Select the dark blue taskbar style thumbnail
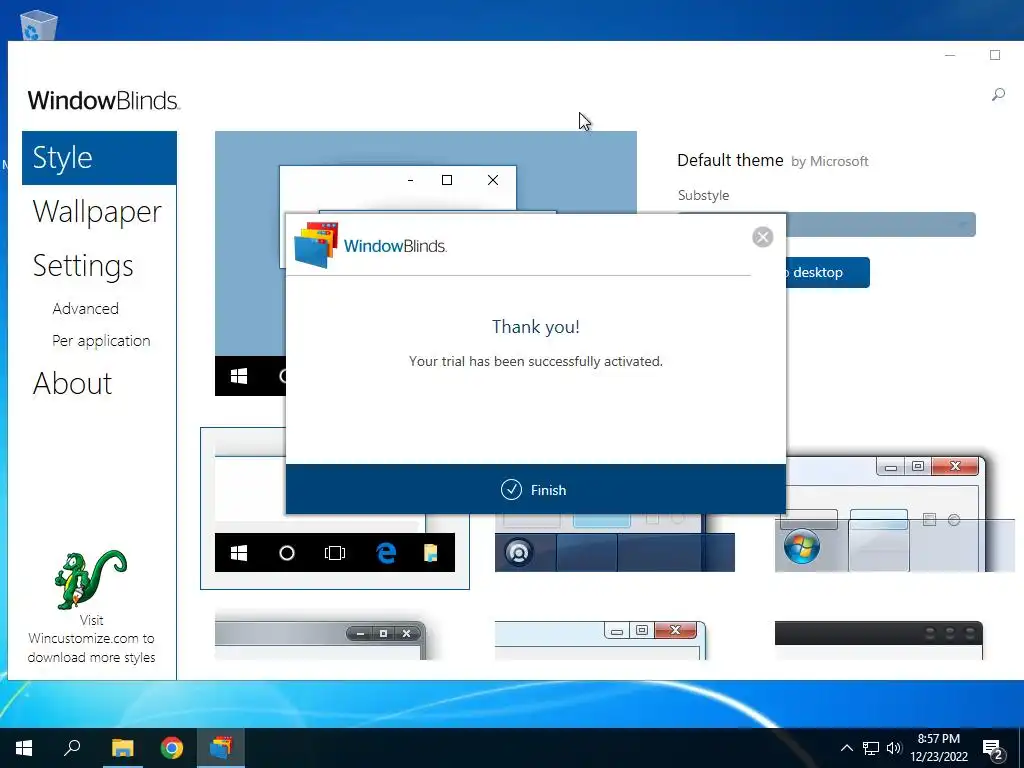Image resolution: width=1024 pixels, height=768 pixels. (x=615, y=543)
